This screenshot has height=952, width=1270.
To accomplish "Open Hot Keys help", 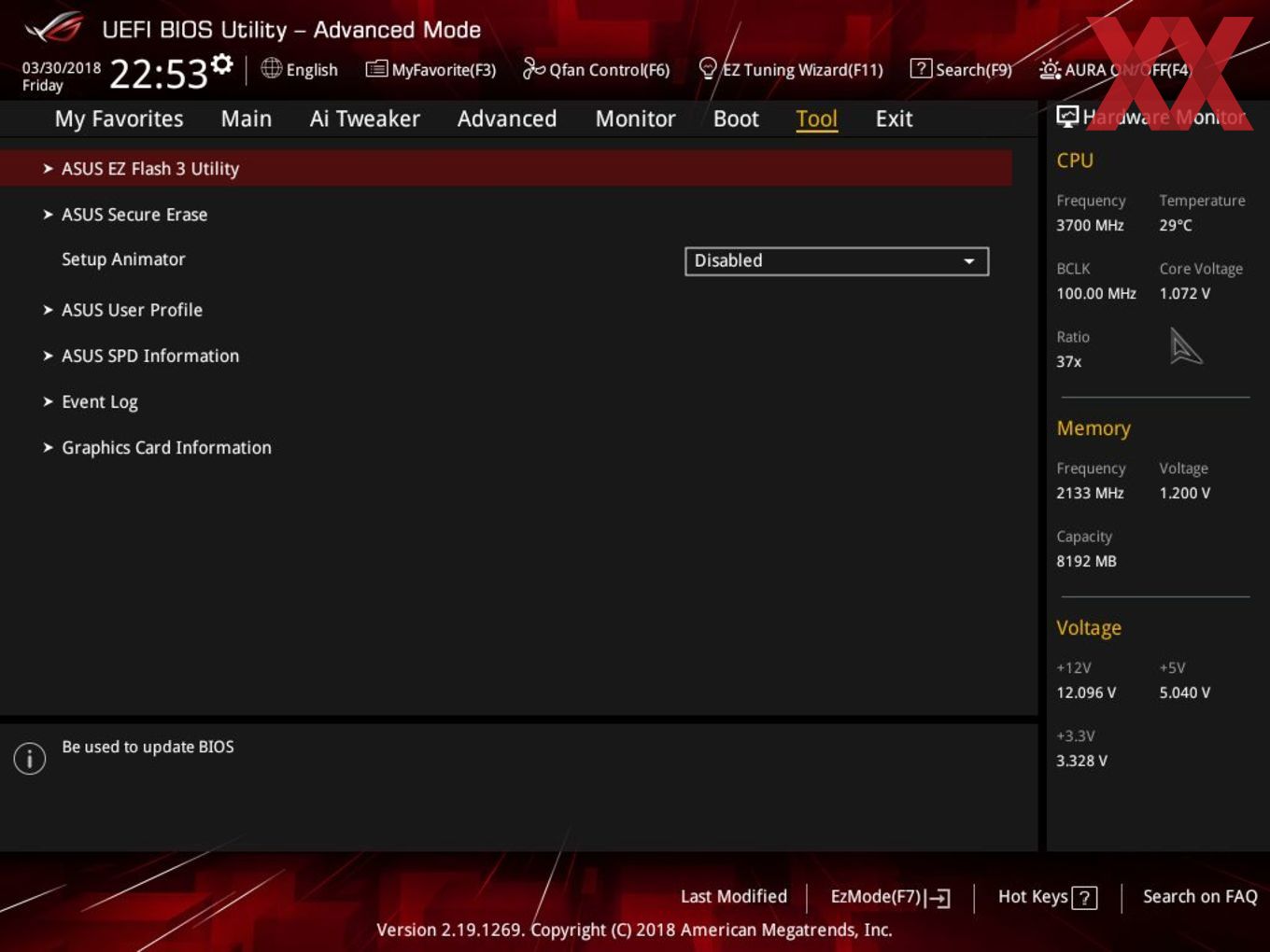I will 1033,897.
